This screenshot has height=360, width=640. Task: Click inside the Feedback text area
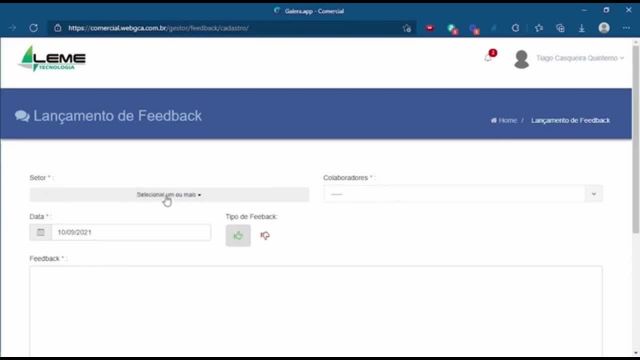click(x=316, y=311)
